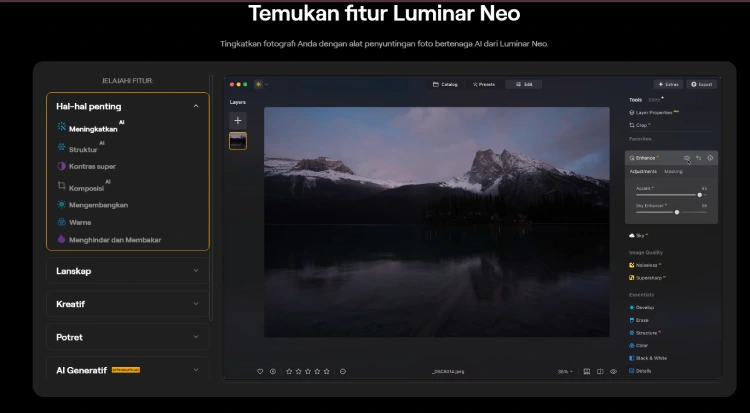Click the reject circle icon after stars

tap(342, 371)
